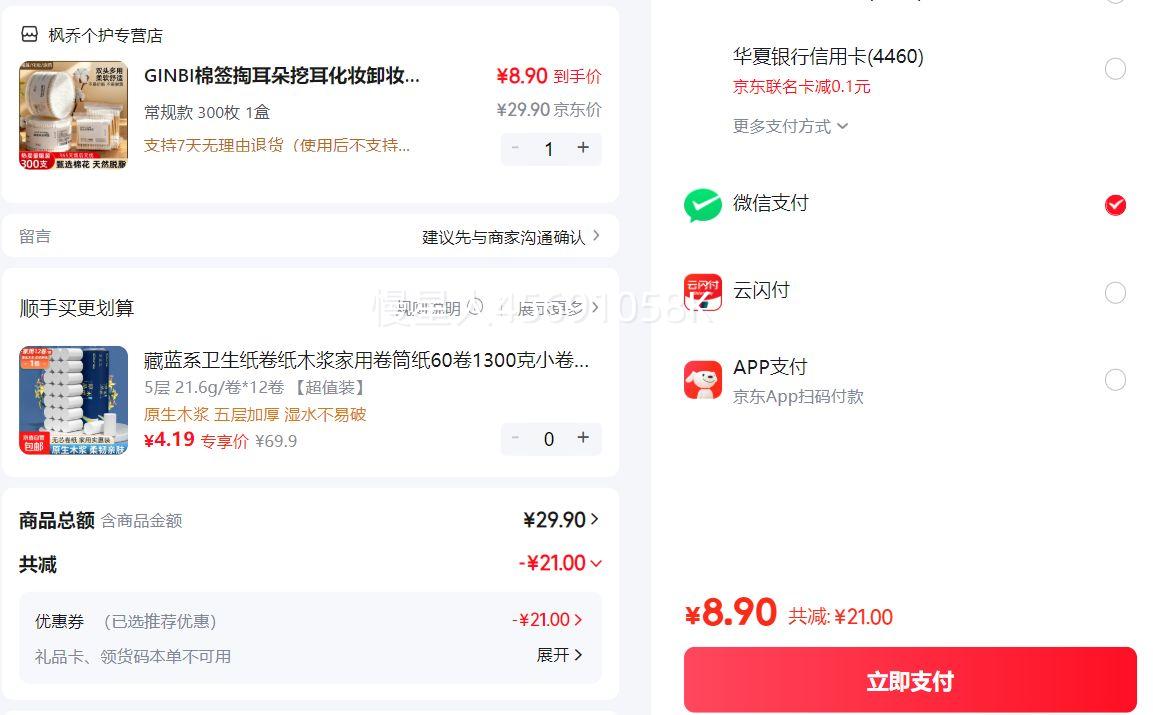The height and width of the screenshot is (715, 1153).
Task: Select the 微信支付 radio button
Action: click(x=1114, y=205)
